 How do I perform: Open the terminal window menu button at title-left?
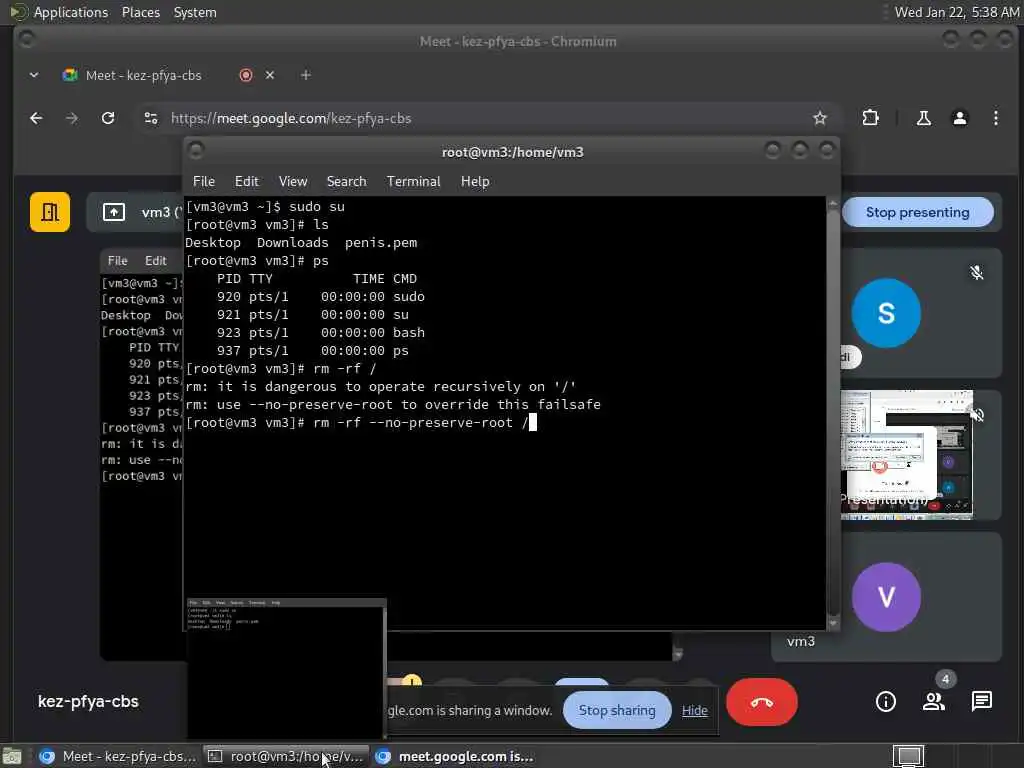click(196, 151)
